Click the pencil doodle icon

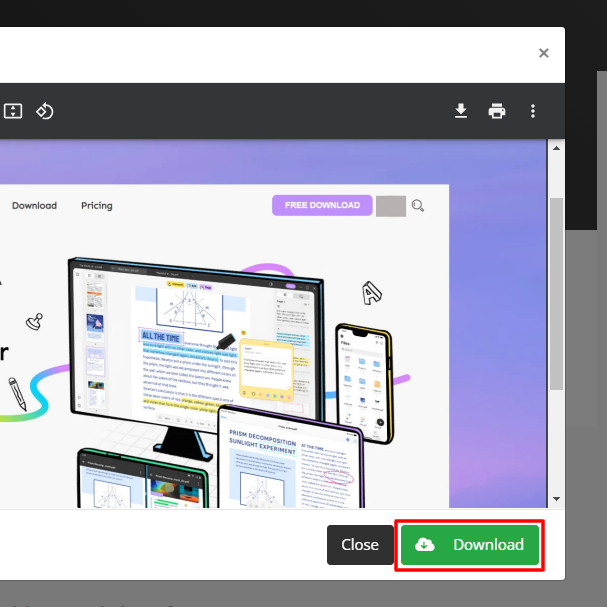[x=17, y=394]
